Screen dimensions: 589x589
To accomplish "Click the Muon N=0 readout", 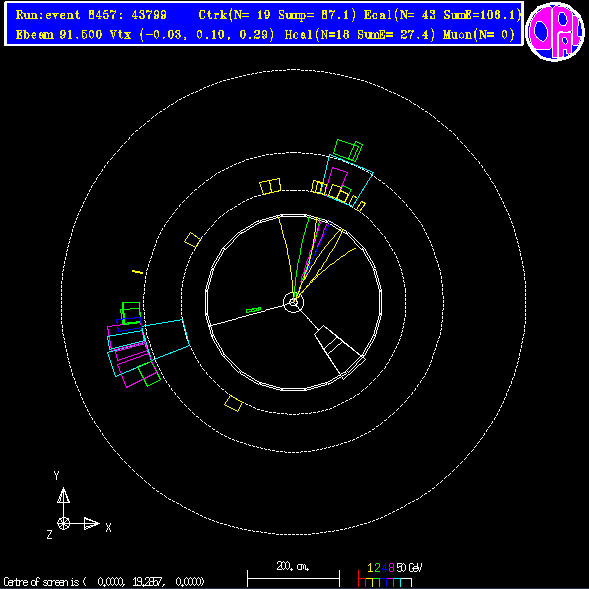I will 479,35.
